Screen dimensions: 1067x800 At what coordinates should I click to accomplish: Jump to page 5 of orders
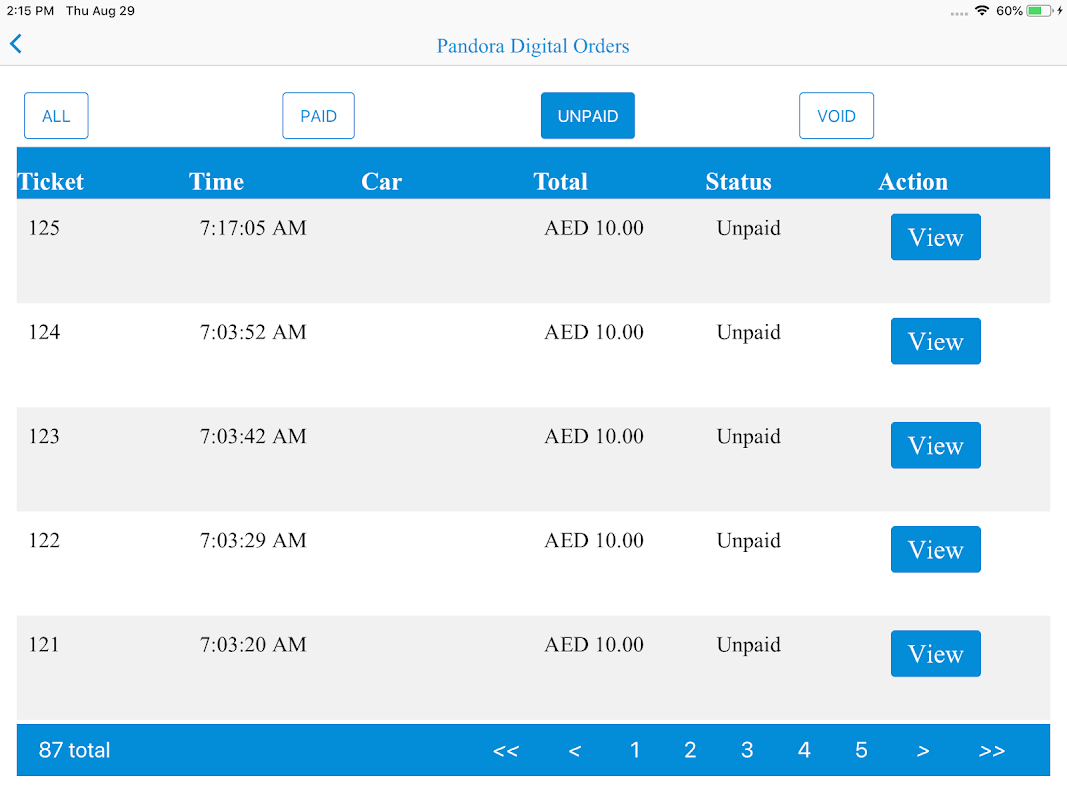point(861,750)
